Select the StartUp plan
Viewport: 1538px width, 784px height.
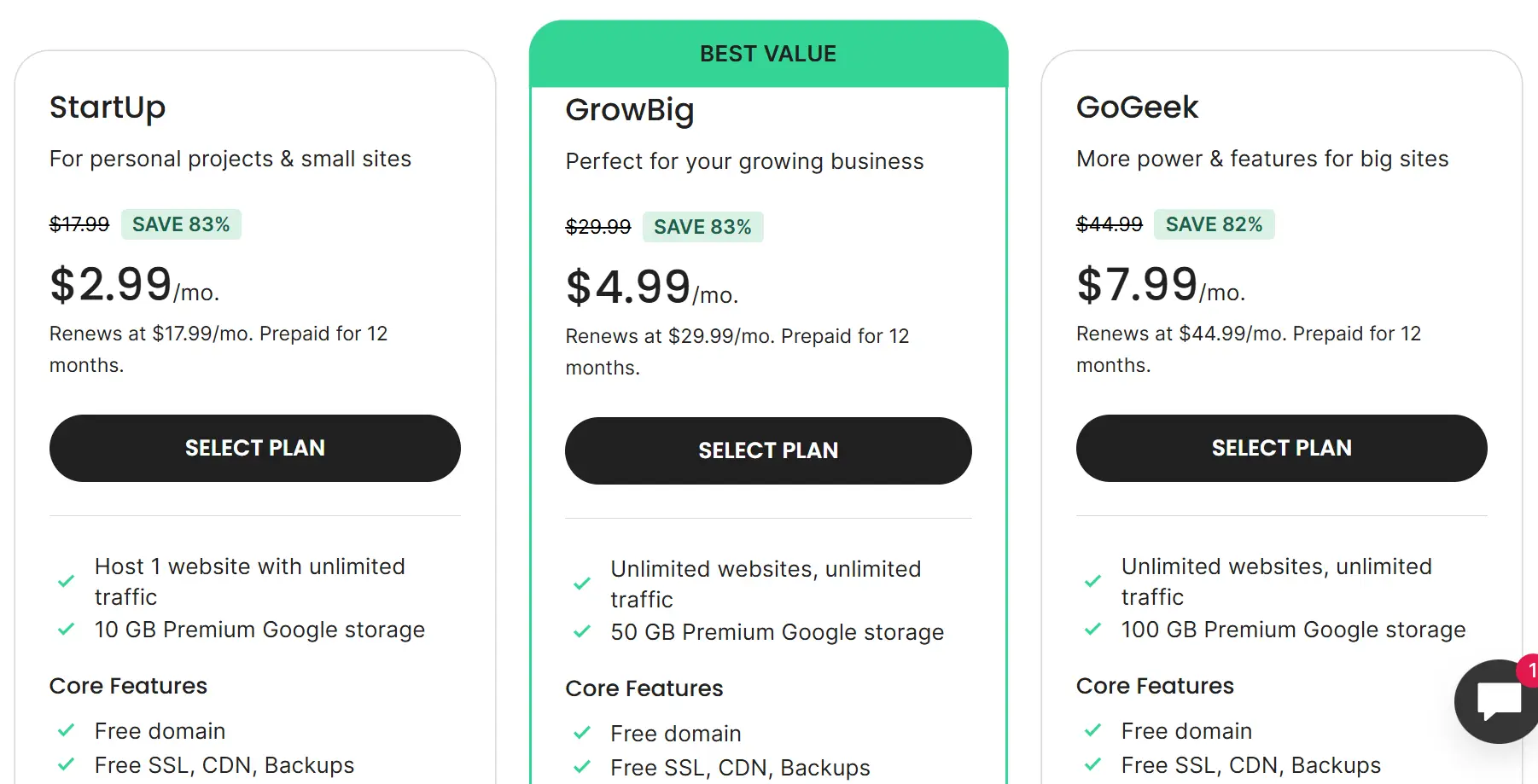tap(254, 448)
